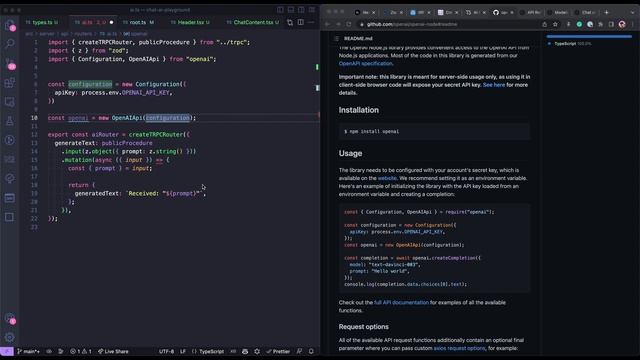Image resolution: width=640 pixels, height=360 pixels.
Task: Split the editor right
Action: 300,22
